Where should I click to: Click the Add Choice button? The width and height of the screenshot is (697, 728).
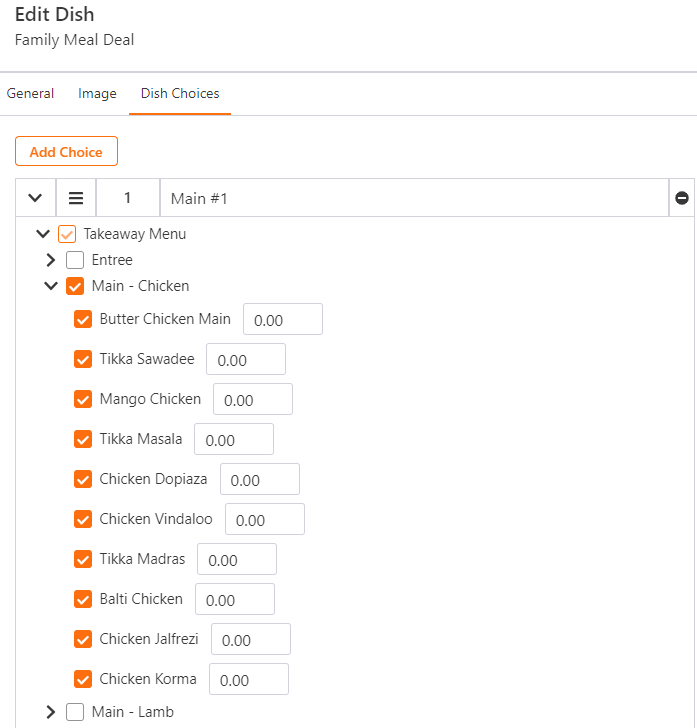pyautogui.click(x=66, y=151)
